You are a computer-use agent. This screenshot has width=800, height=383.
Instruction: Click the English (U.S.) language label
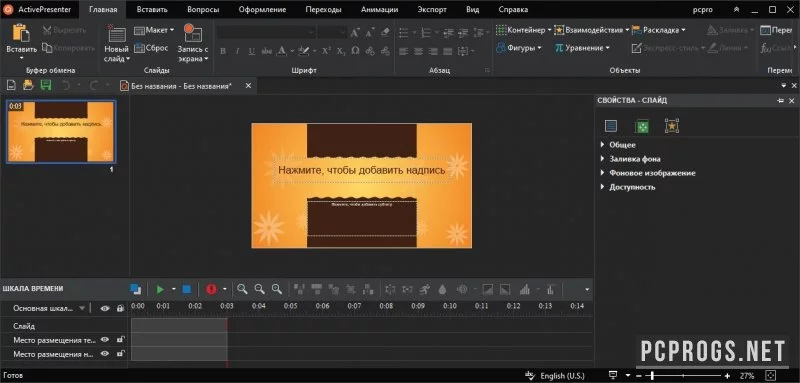(563, 376)
